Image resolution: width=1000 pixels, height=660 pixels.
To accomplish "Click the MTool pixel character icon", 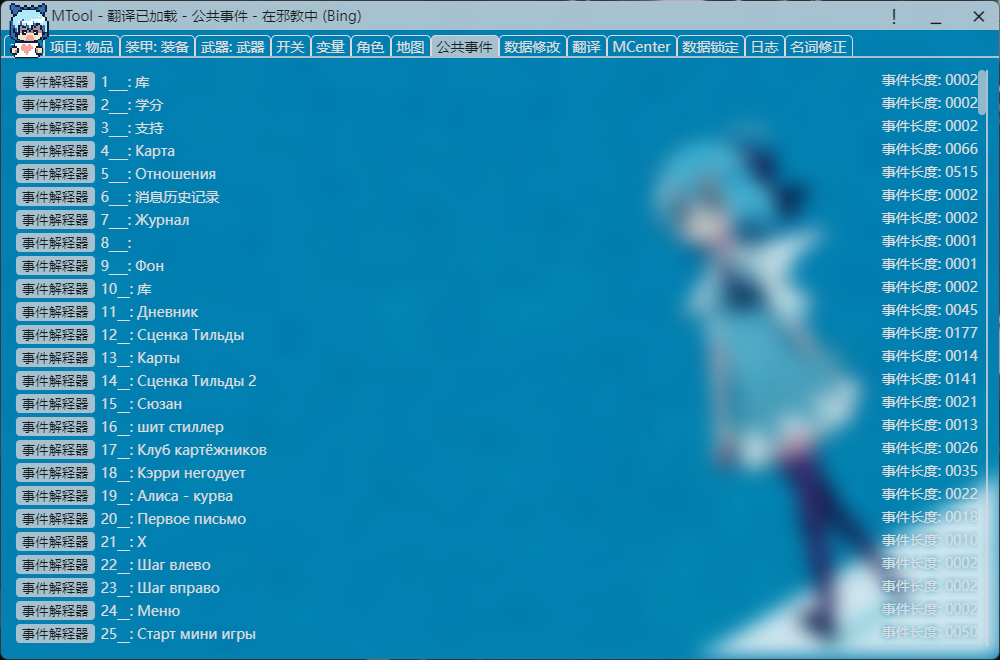I will pyautogui.click(x=24, y=28).
